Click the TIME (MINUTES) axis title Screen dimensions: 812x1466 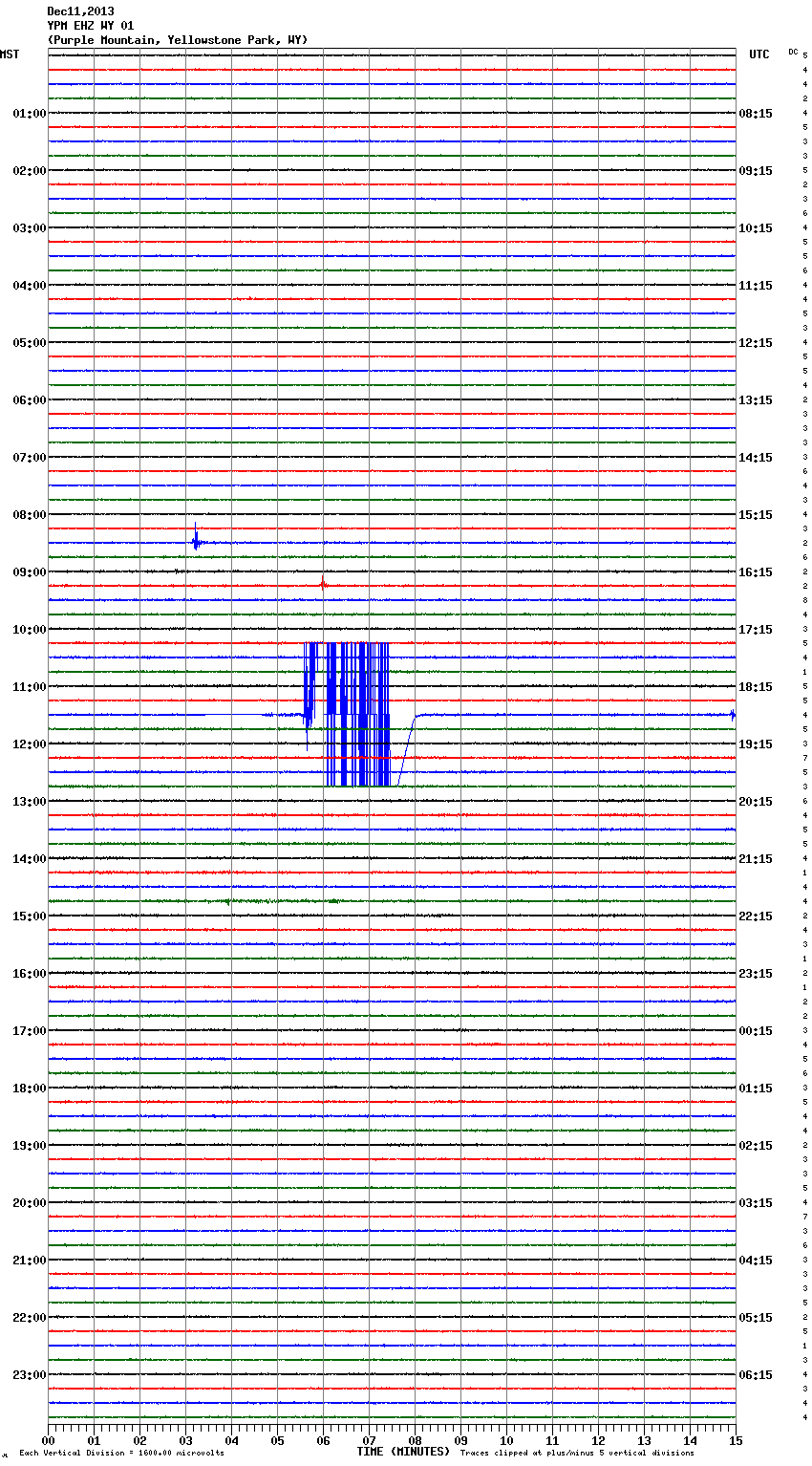[403, 1452]
